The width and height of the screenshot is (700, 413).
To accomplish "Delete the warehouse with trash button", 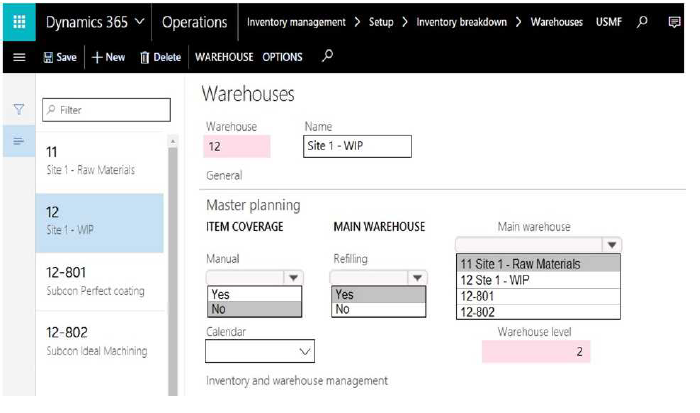I will click(160, 57).
